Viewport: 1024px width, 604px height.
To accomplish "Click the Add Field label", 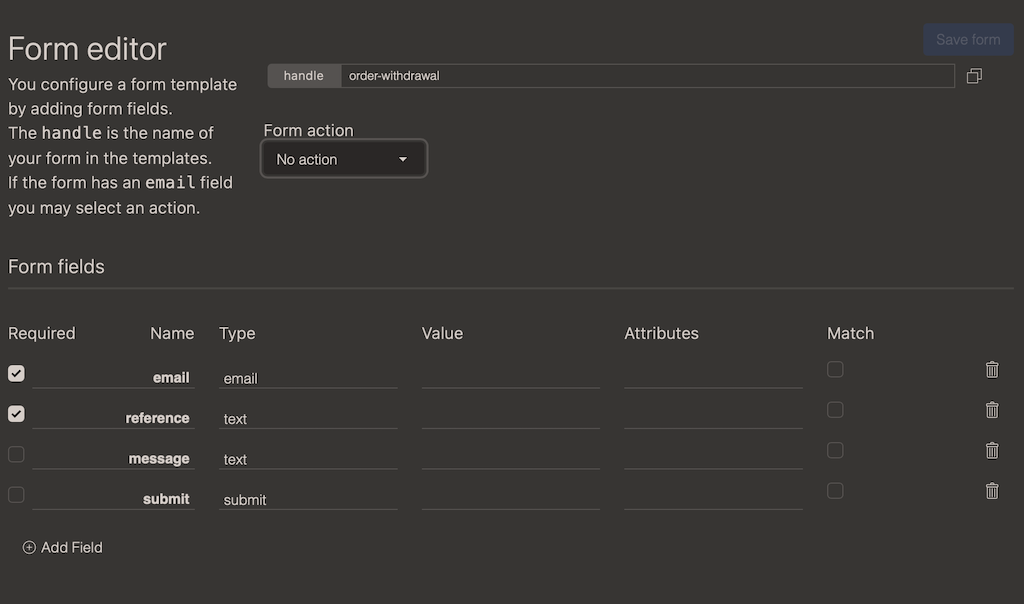I will tap(72, 547).
